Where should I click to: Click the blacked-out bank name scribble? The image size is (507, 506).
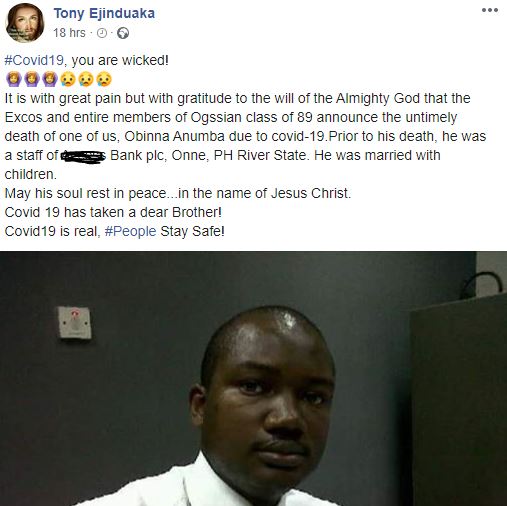click(83, 156)
